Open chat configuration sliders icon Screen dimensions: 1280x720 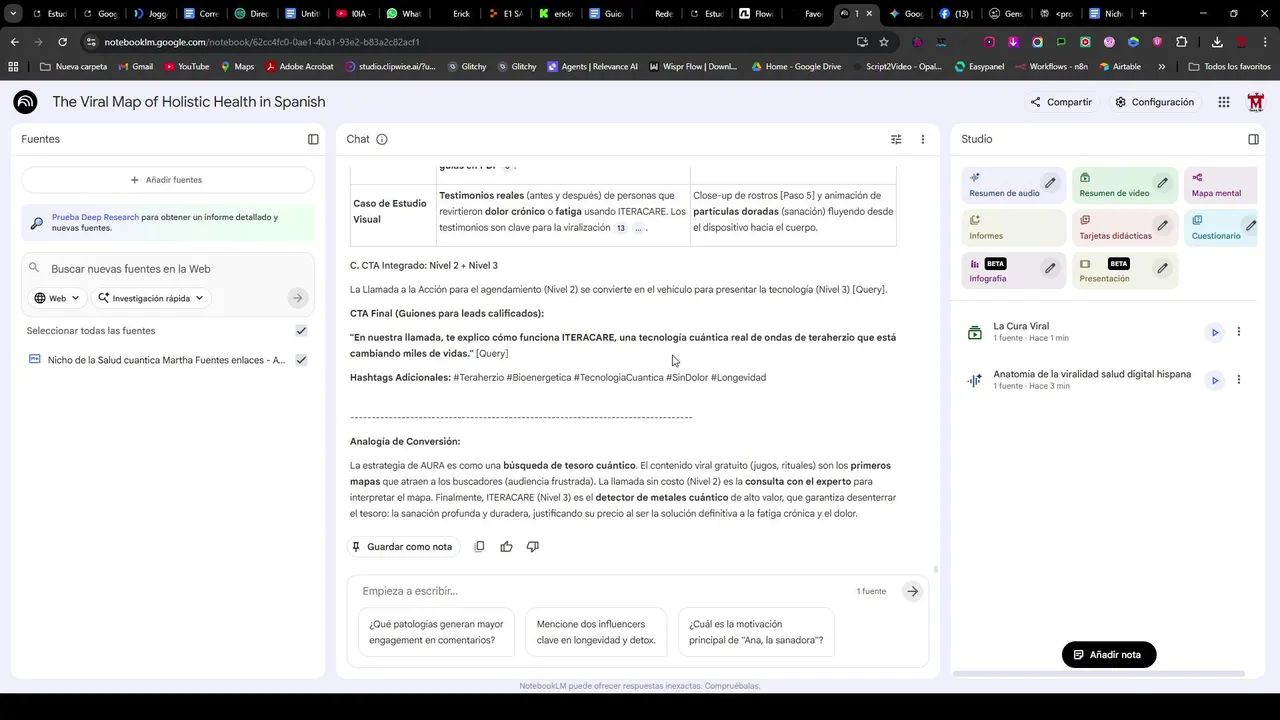(896, 139)
